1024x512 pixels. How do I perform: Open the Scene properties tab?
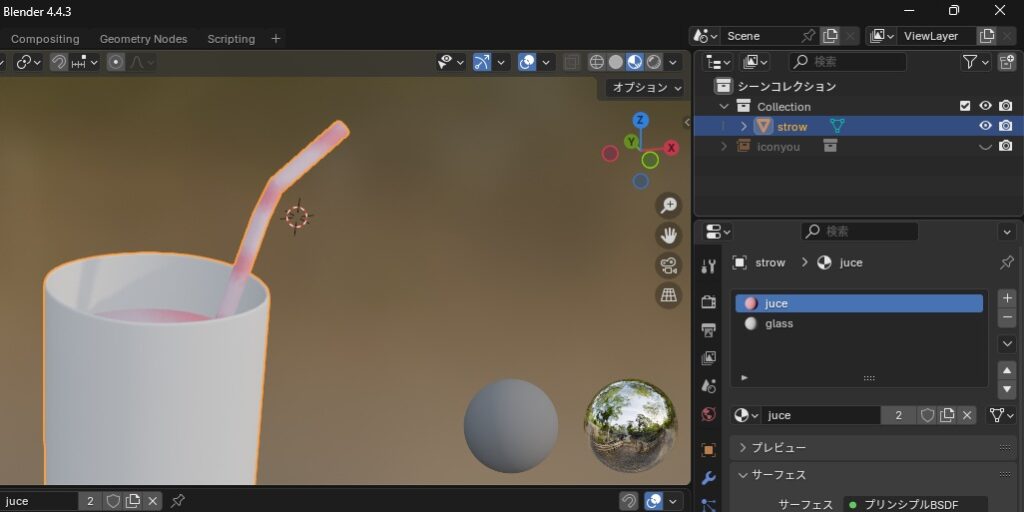[709, 386]
